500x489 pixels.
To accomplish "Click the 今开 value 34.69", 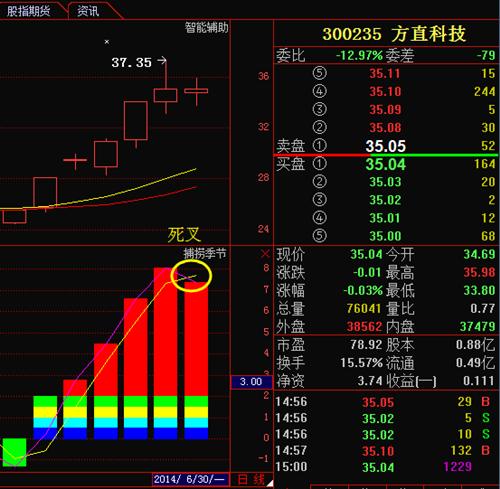I will tap(479, 254).
